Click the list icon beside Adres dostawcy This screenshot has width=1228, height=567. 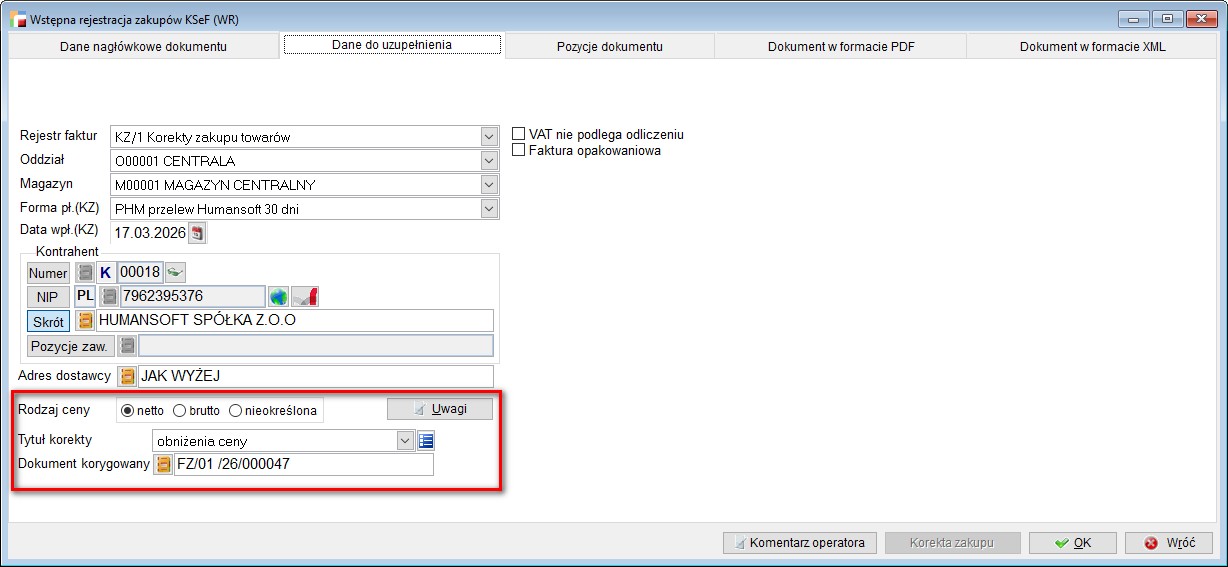[127, 377]
